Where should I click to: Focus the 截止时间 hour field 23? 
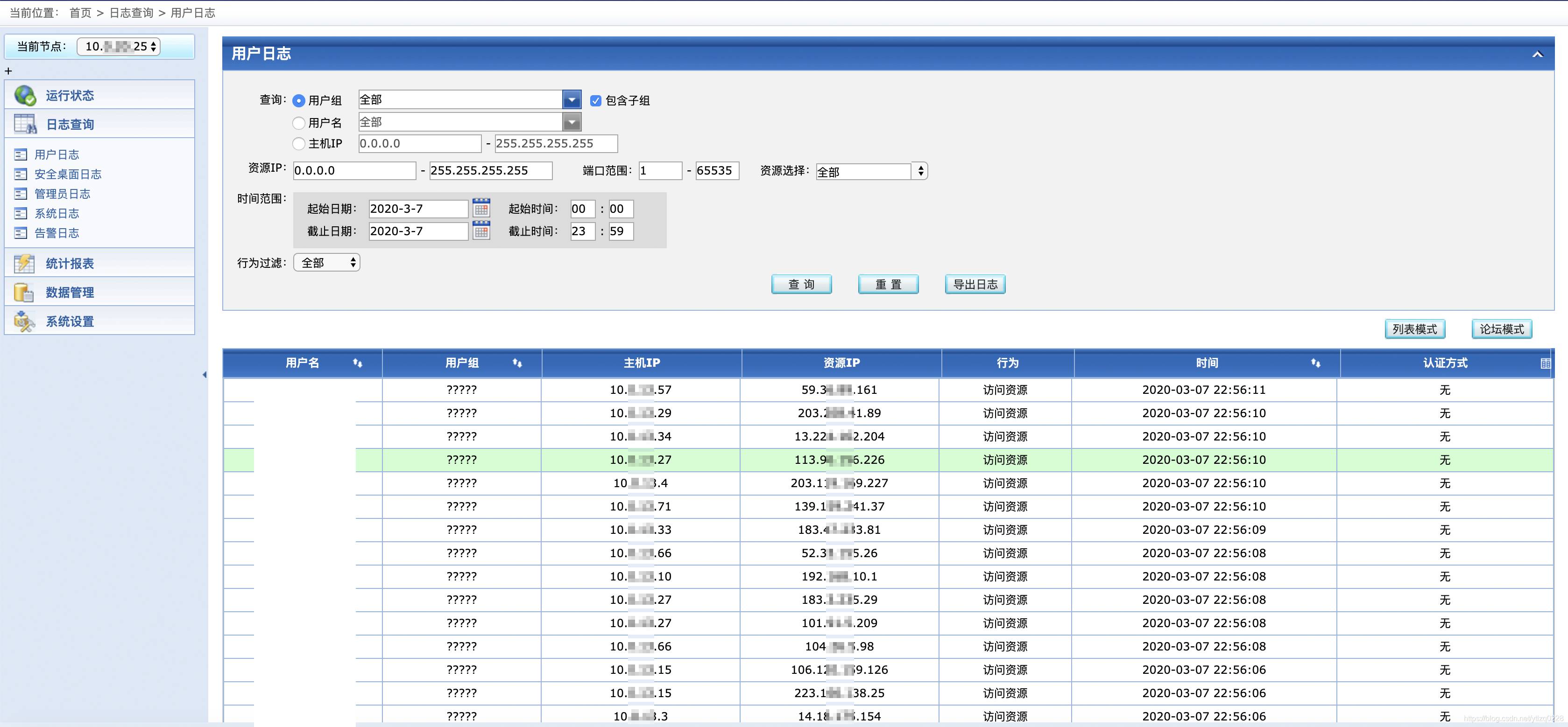click(x=583, y=231)
